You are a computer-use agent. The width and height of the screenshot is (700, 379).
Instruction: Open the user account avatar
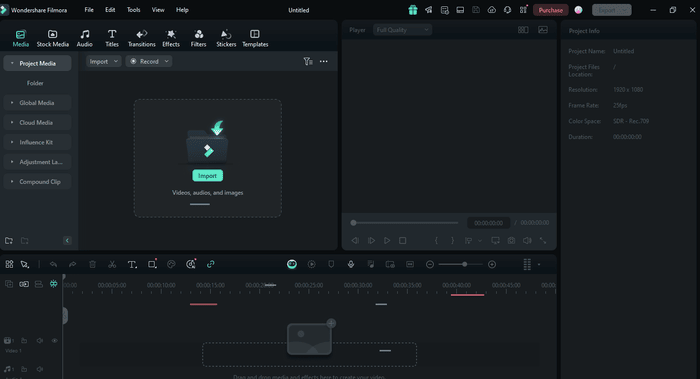(578, 10)
